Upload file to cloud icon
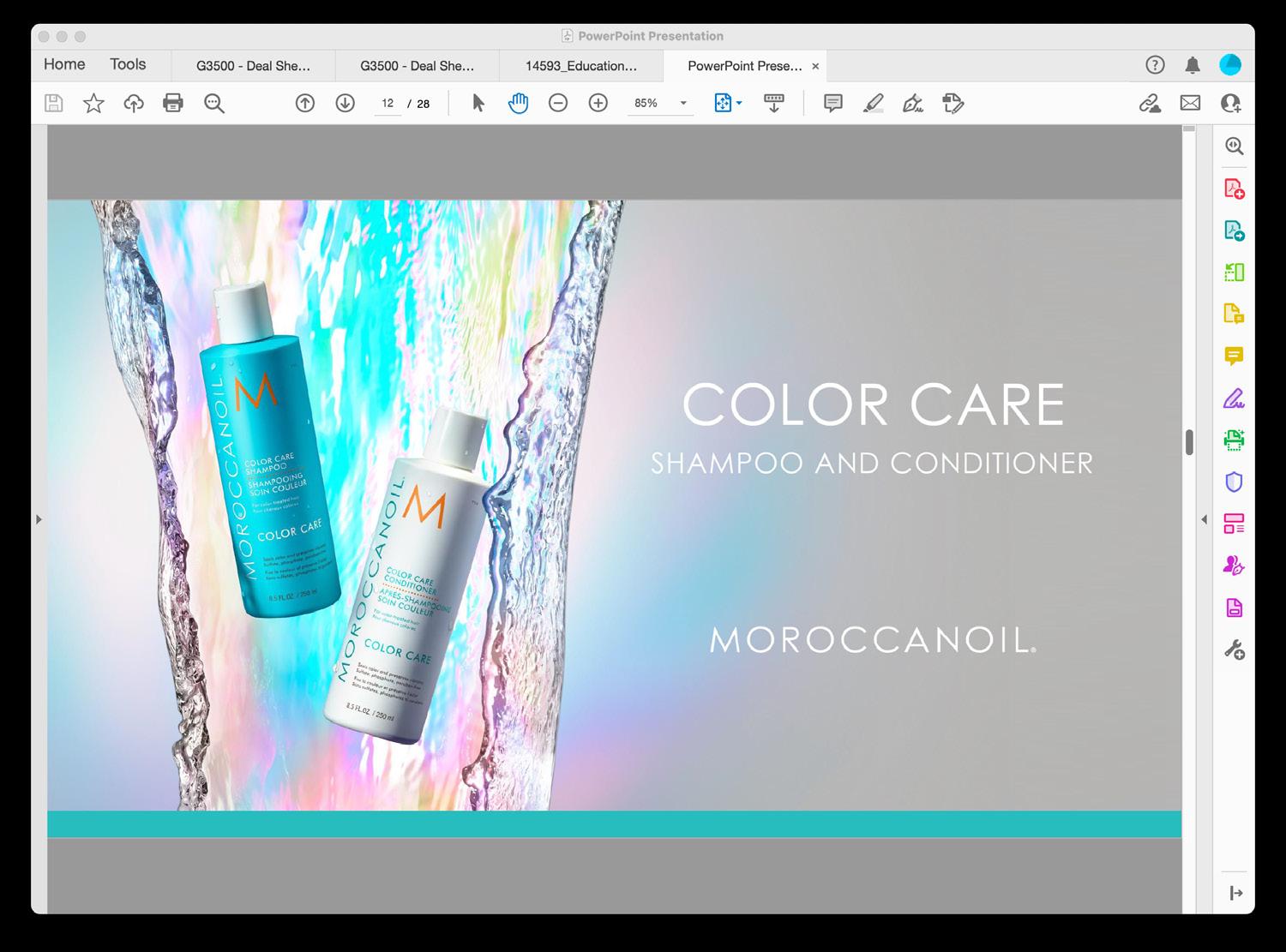Viewport: 1286px width, 952px height. pyautogui.click(x=134, y=104)
